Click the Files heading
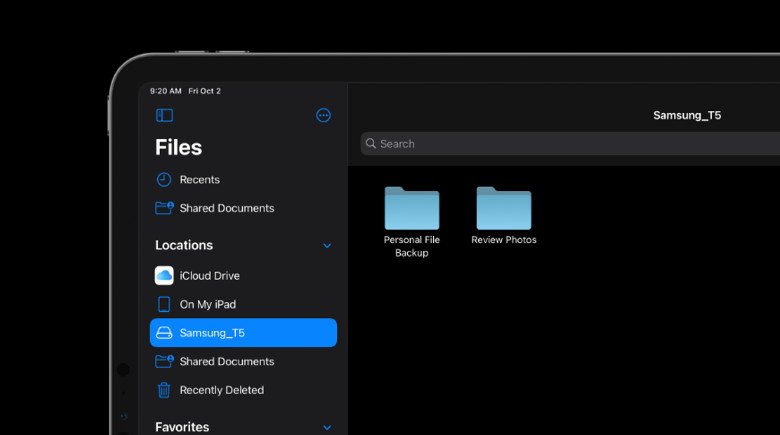The width and height of the screenshot is (780, 435). pos(179,147)
